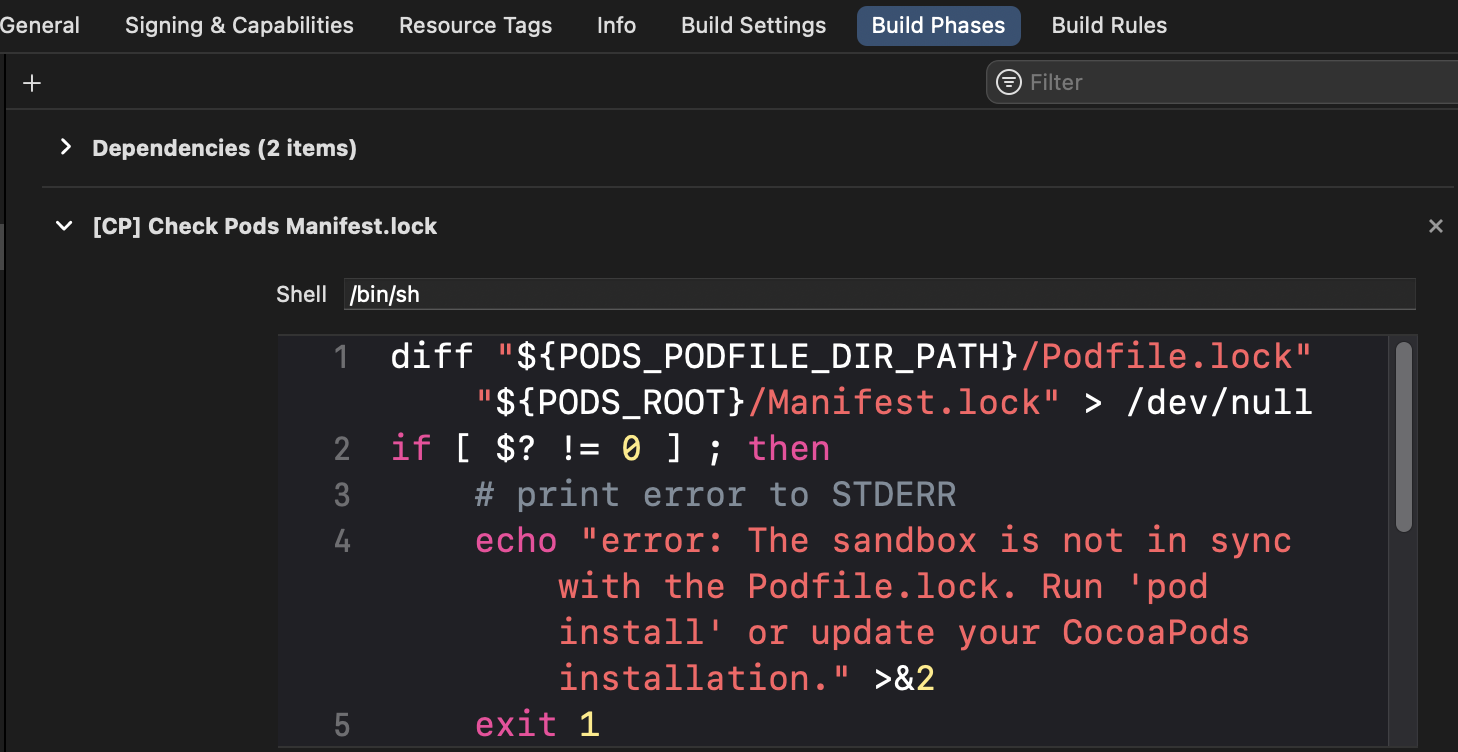This screenshot has width=1458, height=752.
Task: Delete the Check Pods Manifest.lock phase
Action: (1435, 226)
